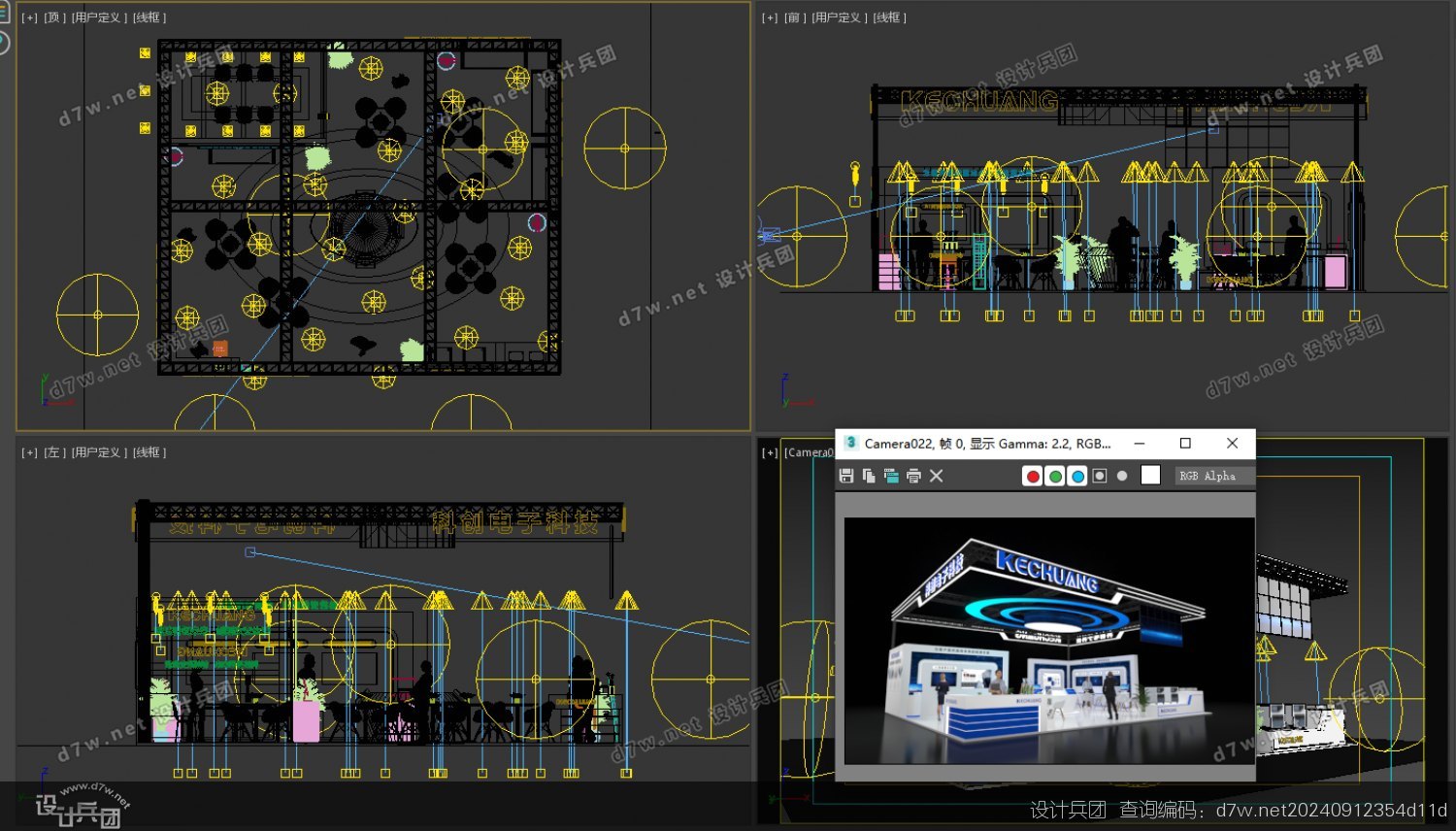
Task: Toggle the red channel in render window
Action: tap(1033, 476)
